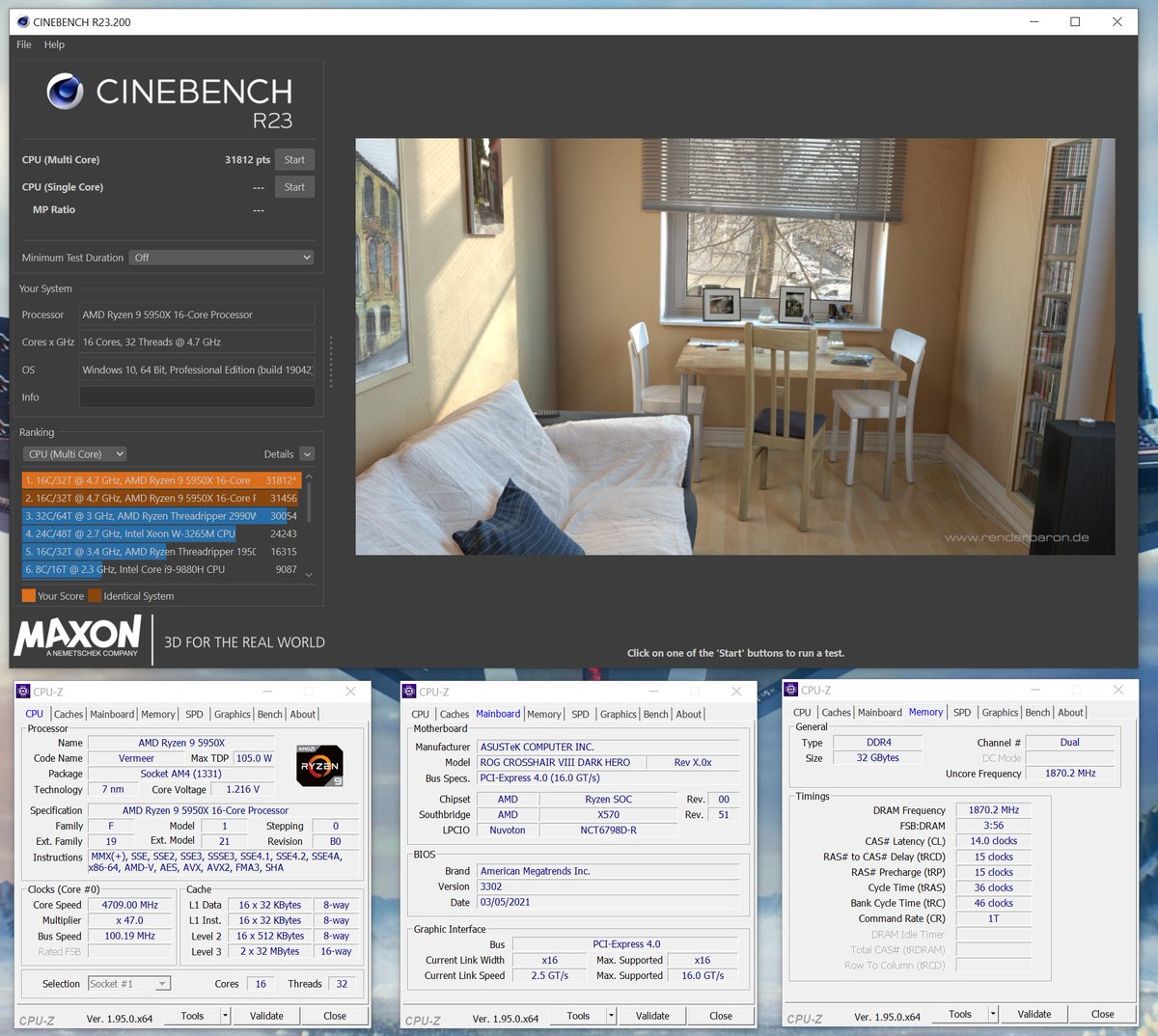The image size is (1158, 1036).
Task: Open the Help menu in Cinebench
Action: tap(54, 44)
